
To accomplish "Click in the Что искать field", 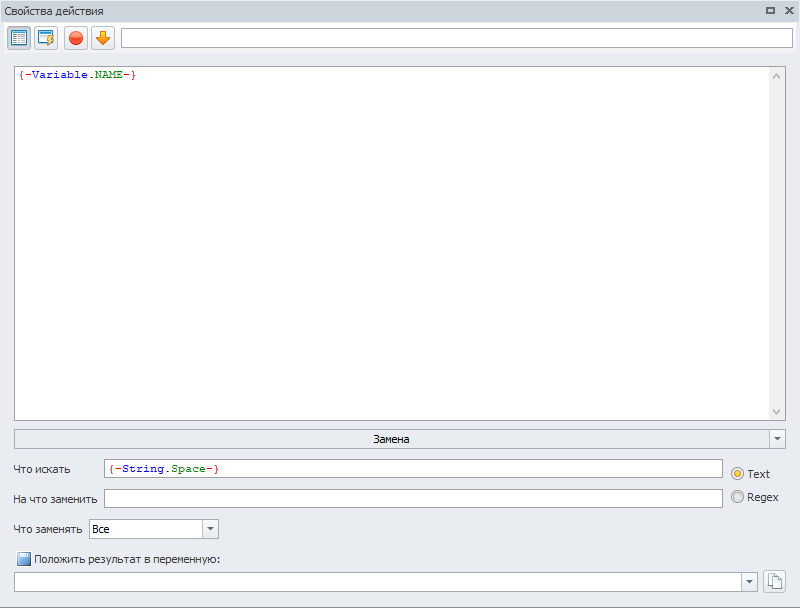I will pos(413,469).
